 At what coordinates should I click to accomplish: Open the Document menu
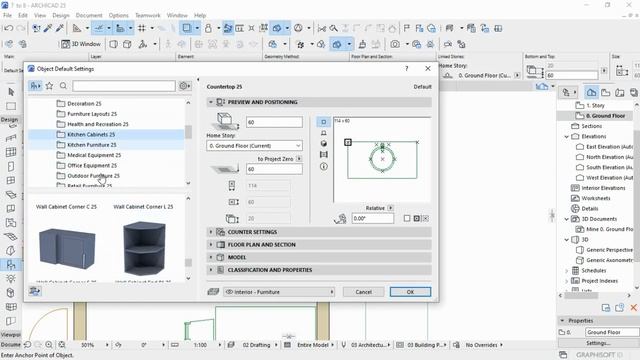(x=89, y=15)
